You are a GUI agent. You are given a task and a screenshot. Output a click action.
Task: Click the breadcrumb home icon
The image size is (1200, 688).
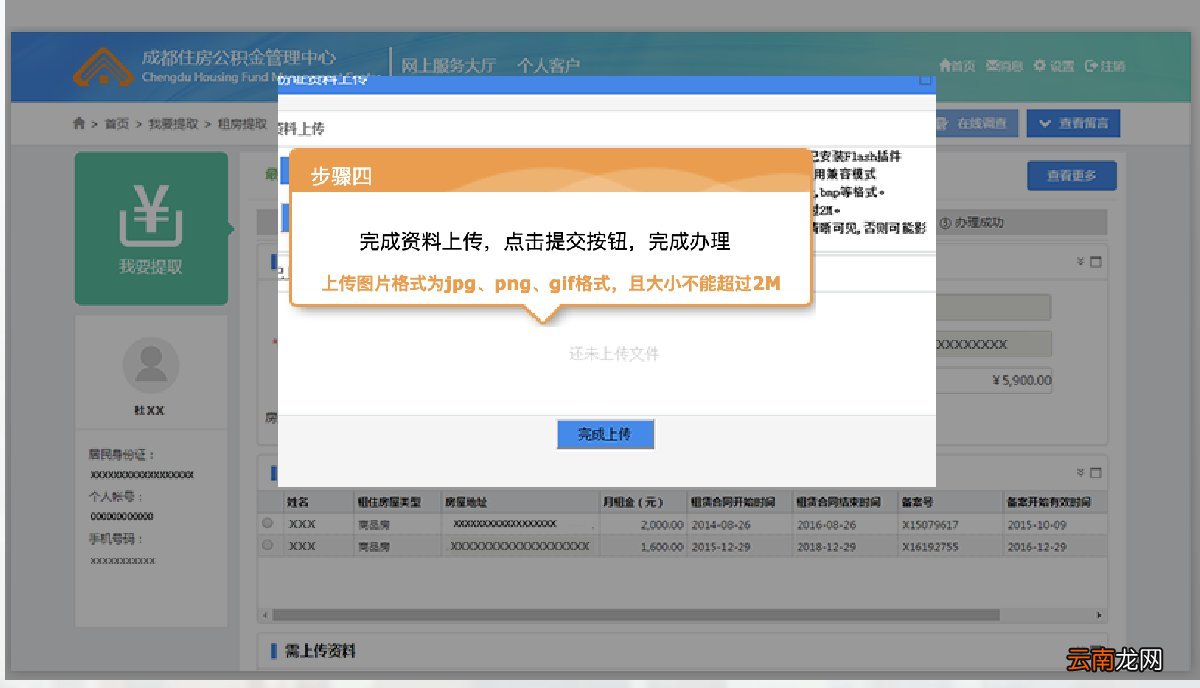[x=79, y=124]
